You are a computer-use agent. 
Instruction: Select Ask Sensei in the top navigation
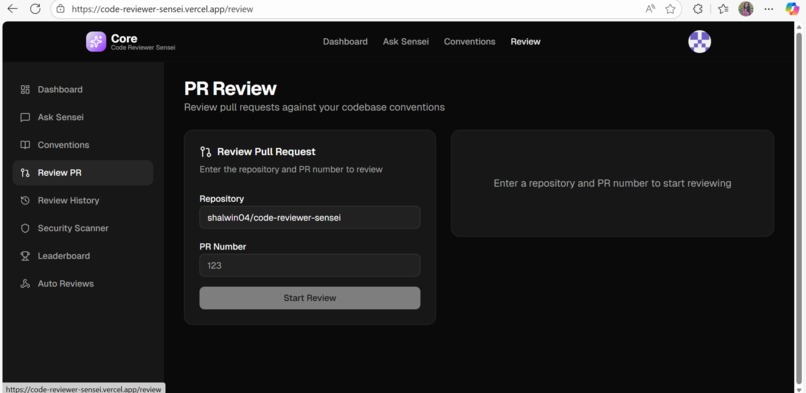point(406,42)
